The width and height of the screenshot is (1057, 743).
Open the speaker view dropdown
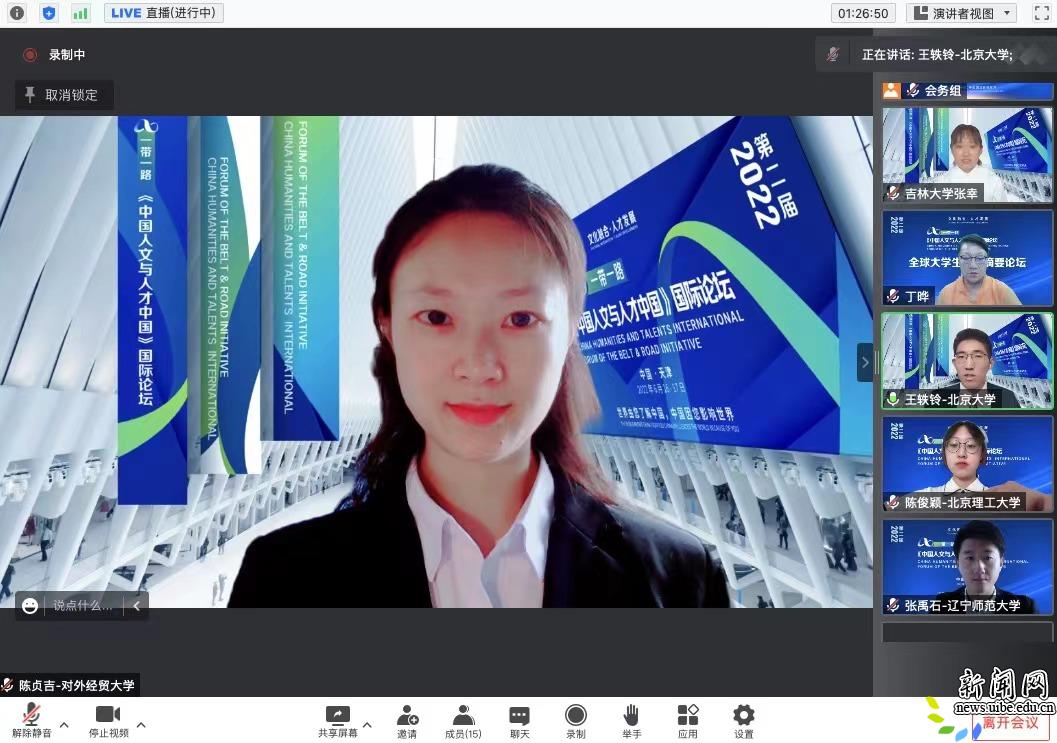point(961,13)
